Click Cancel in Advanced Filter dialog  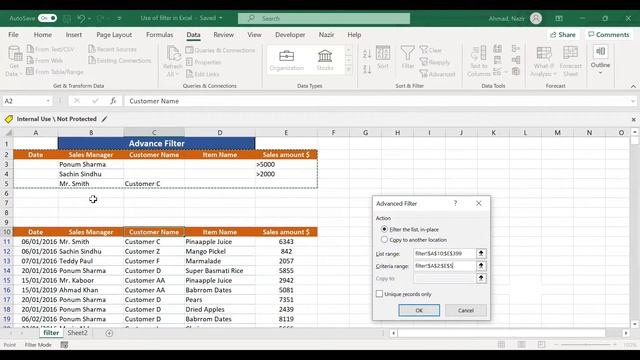(466, 310)
